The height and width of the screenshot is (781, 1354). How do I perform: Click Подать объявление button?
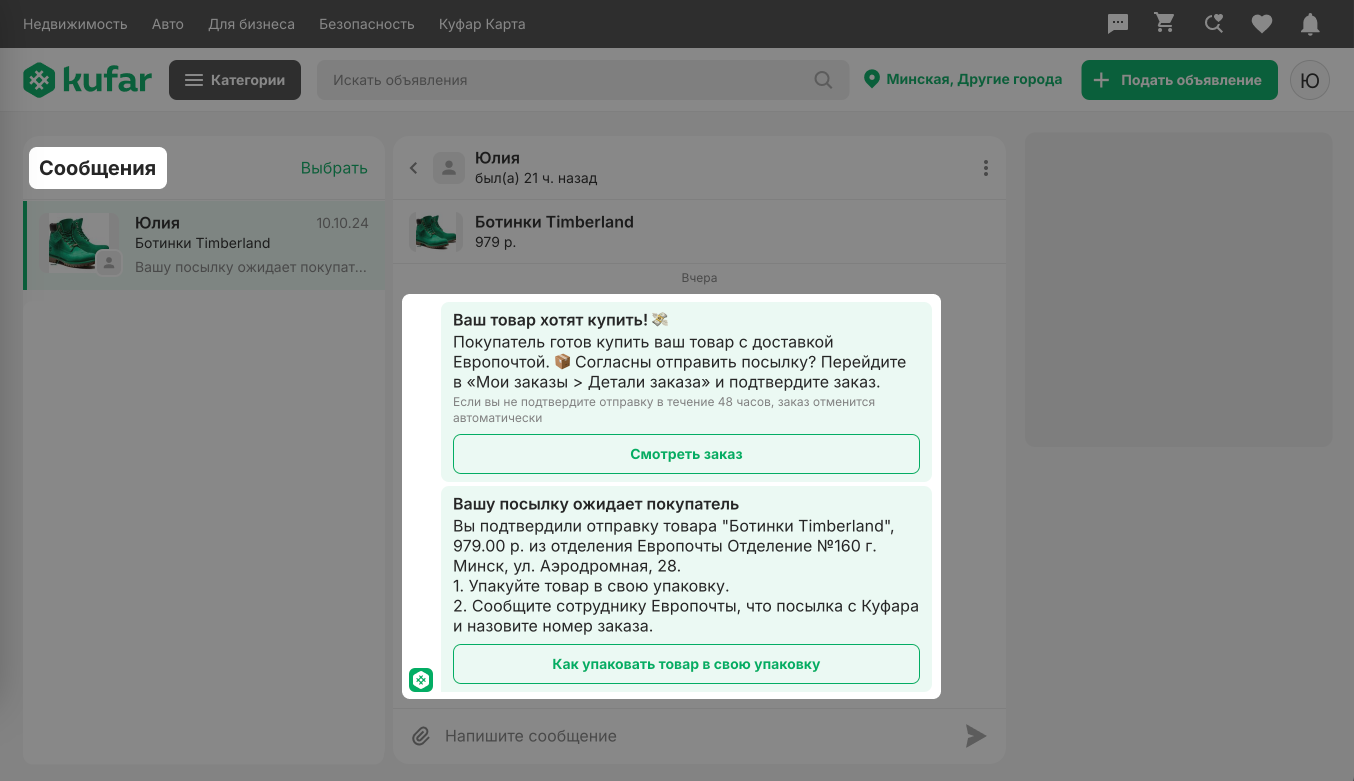click(1179, 80)
